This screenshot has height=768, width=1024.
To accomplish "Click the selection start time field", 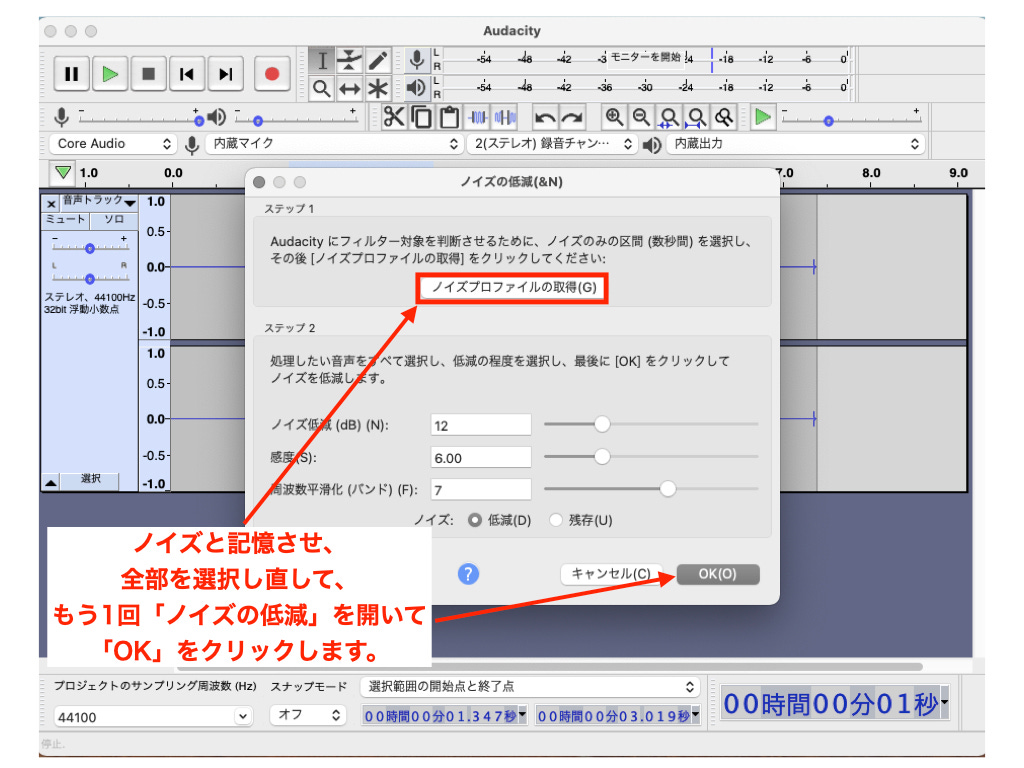I will [x=444, y=716].
